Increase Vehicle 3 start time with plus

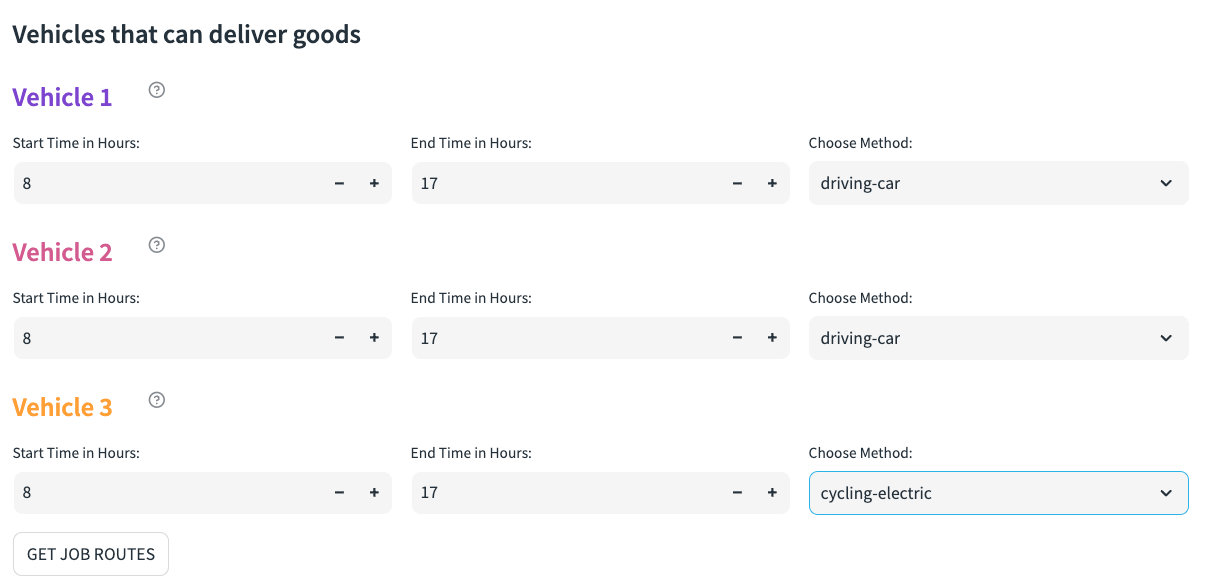[x=374, y=492]
